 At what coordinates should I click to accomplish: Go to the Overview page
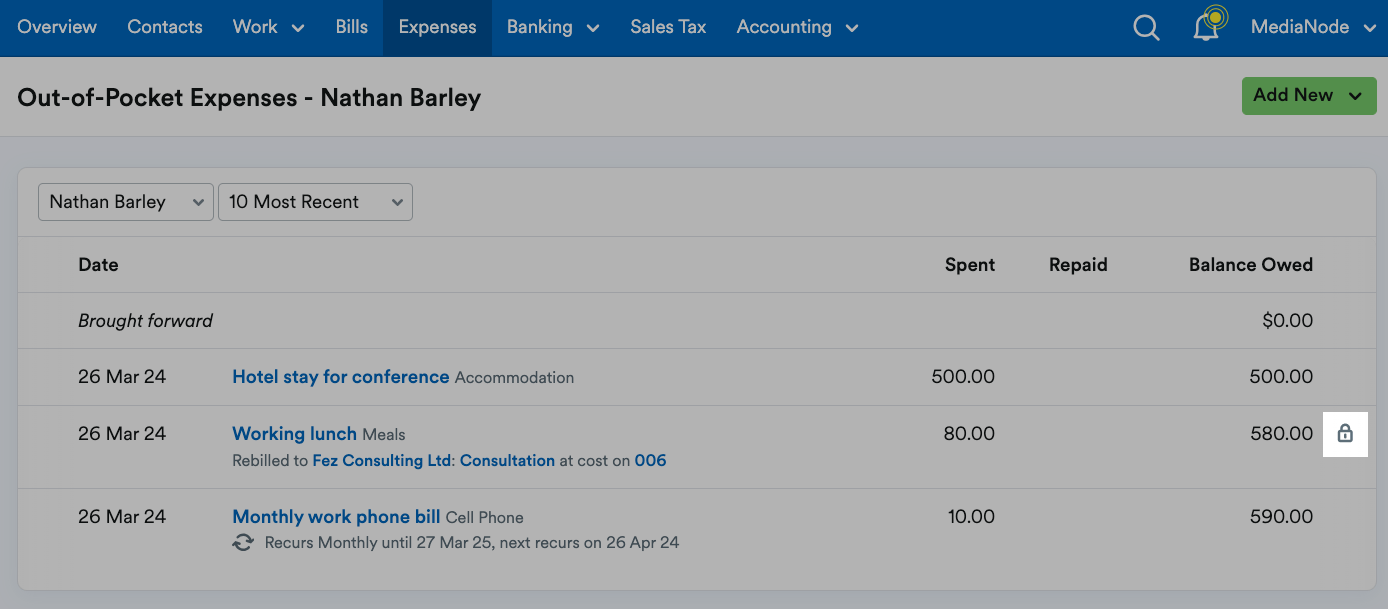[x=56, y=27]
